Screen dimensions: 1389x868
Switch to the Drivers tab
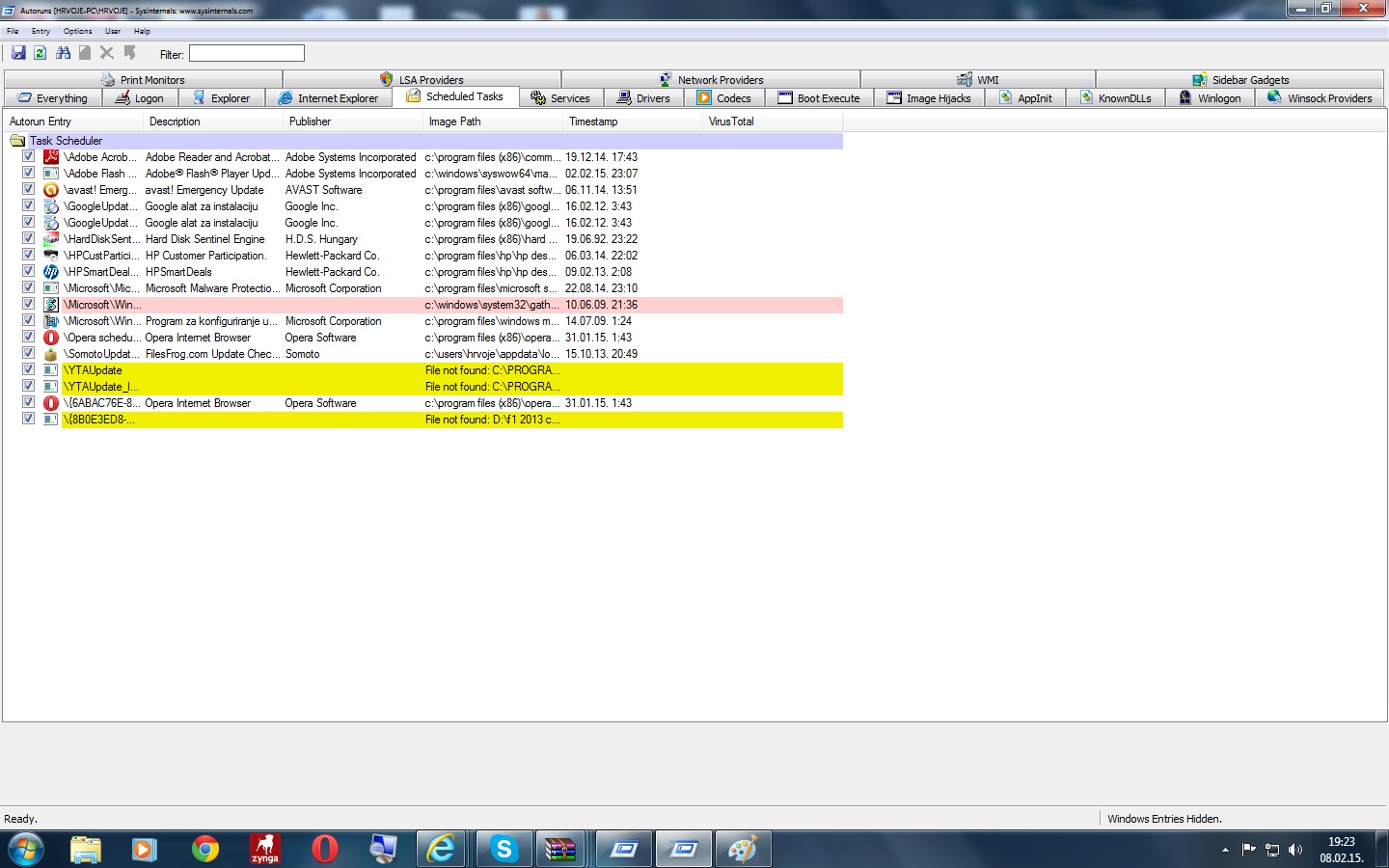click(643, 97)
